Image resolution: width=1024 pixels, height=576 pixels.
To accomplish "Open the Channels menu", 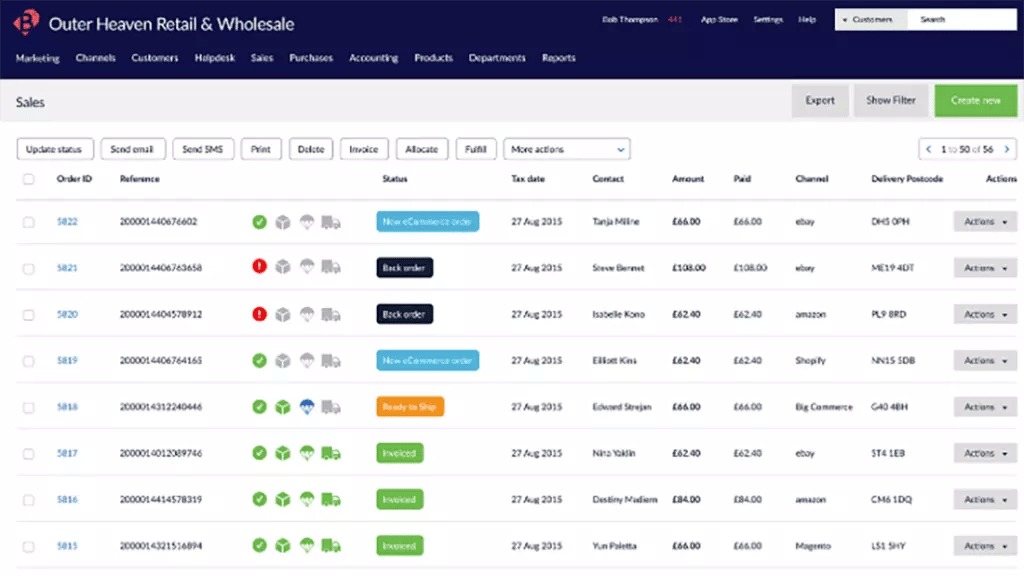I will point(95,58).
